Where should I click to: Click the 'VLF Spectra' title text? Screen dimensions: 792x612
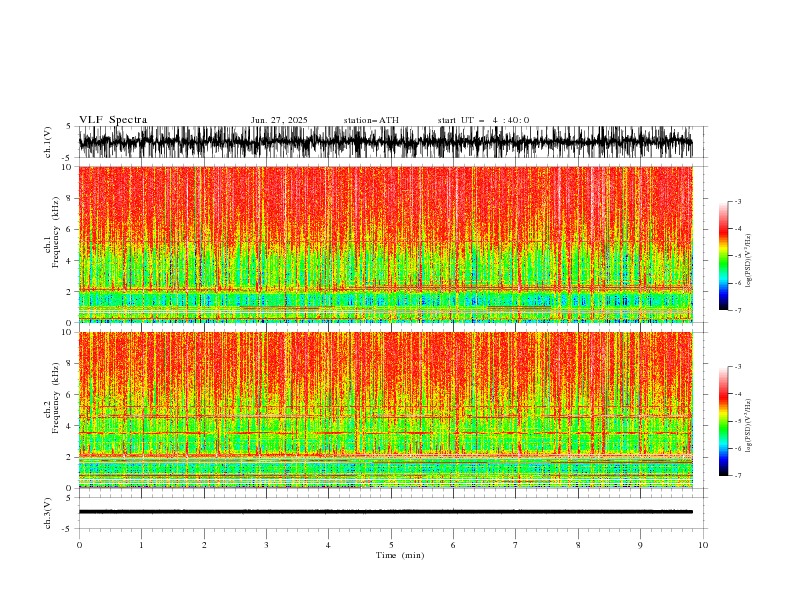[x=113, y=120]
